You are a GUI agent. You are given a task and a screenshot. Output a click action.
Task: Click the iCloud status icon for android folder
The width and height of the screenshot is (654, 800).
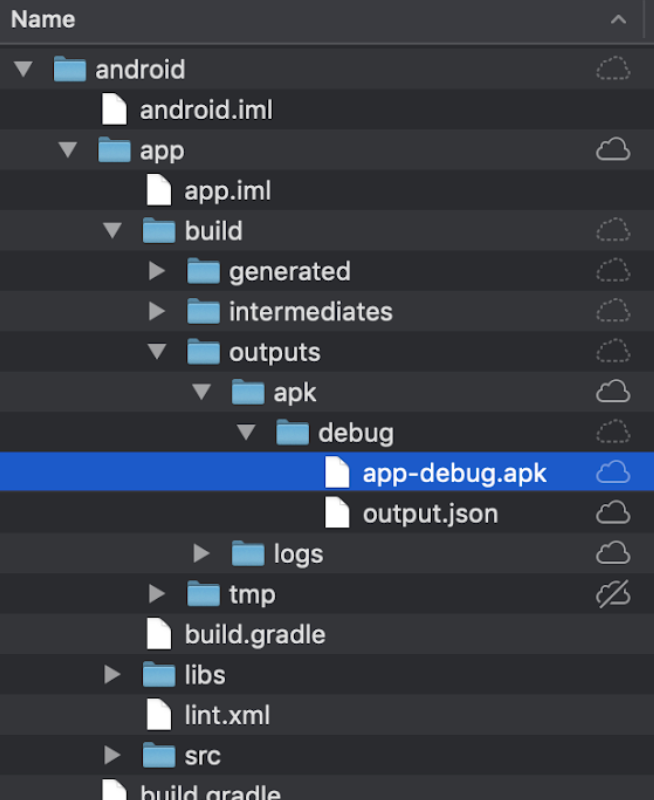click(x=613, y=68)
